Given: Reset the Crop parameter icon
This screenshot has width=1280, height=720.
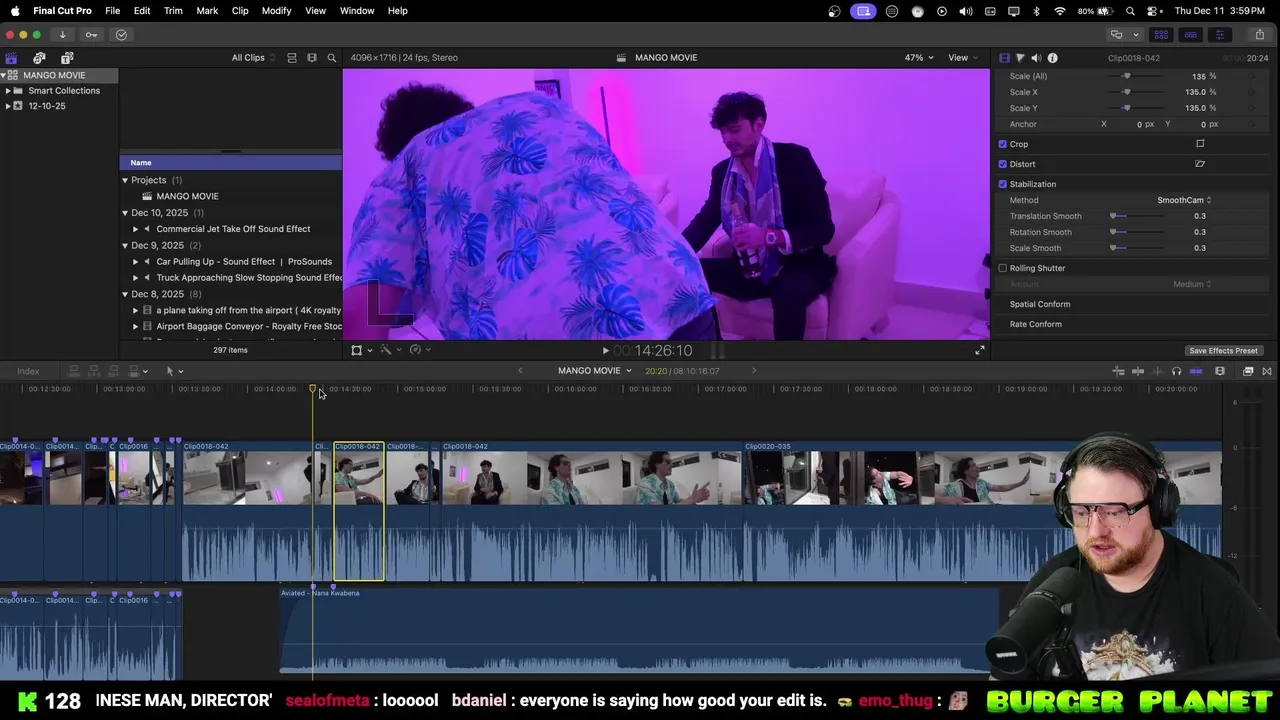Looking at the screenshot, I should (x=1200, y=144).
